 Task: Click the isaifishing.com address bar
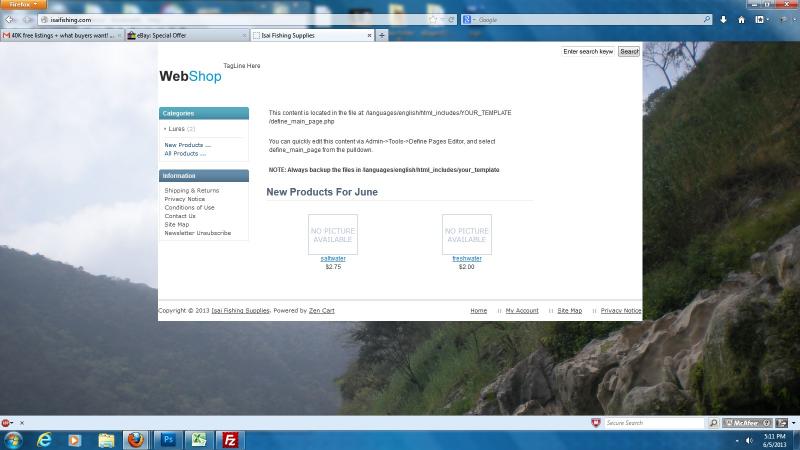pyautogui.click(x=230, y=20)
